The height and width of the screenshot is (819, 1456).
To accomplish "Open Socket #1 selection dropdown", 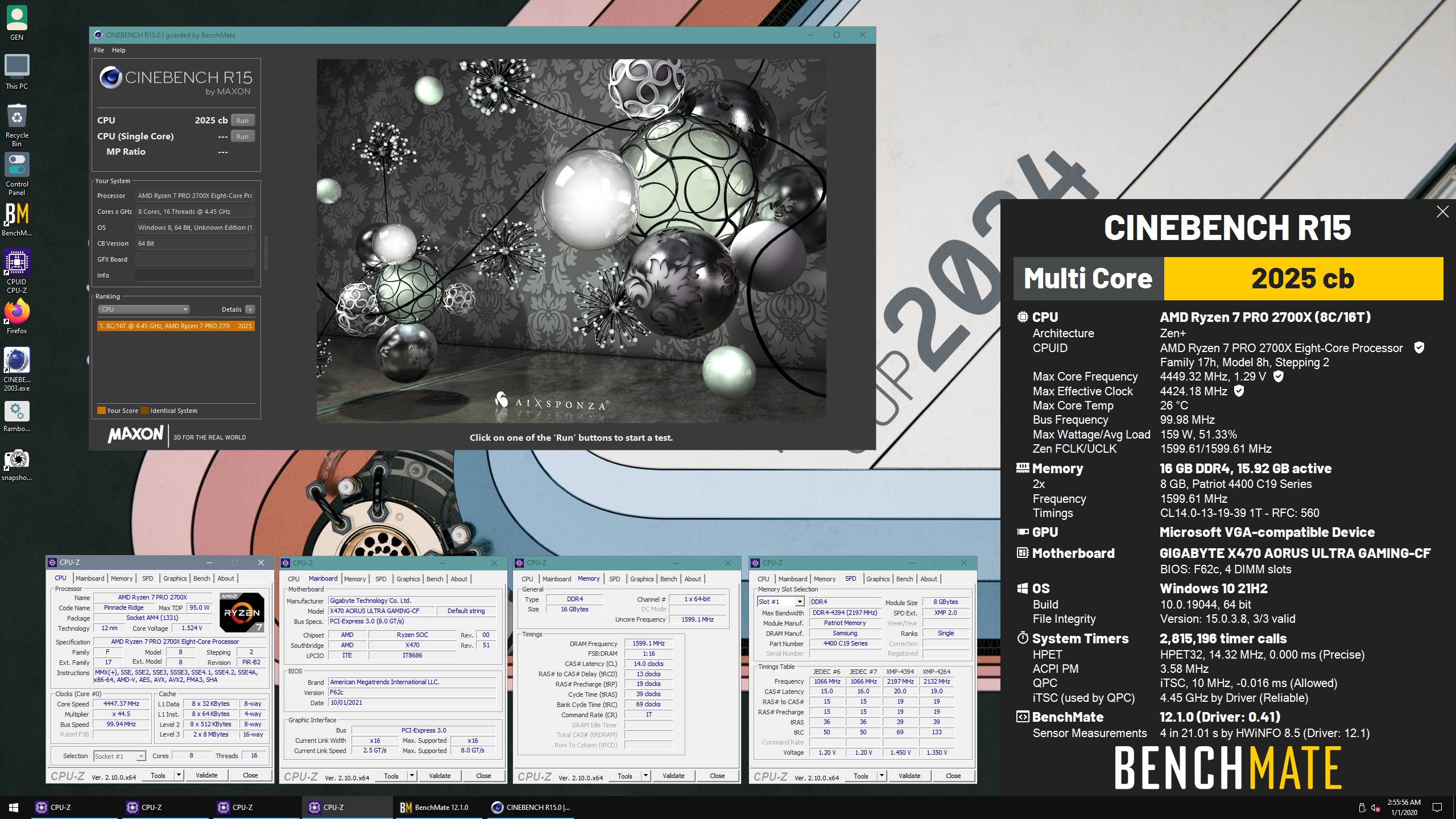I will click(119, 756).
